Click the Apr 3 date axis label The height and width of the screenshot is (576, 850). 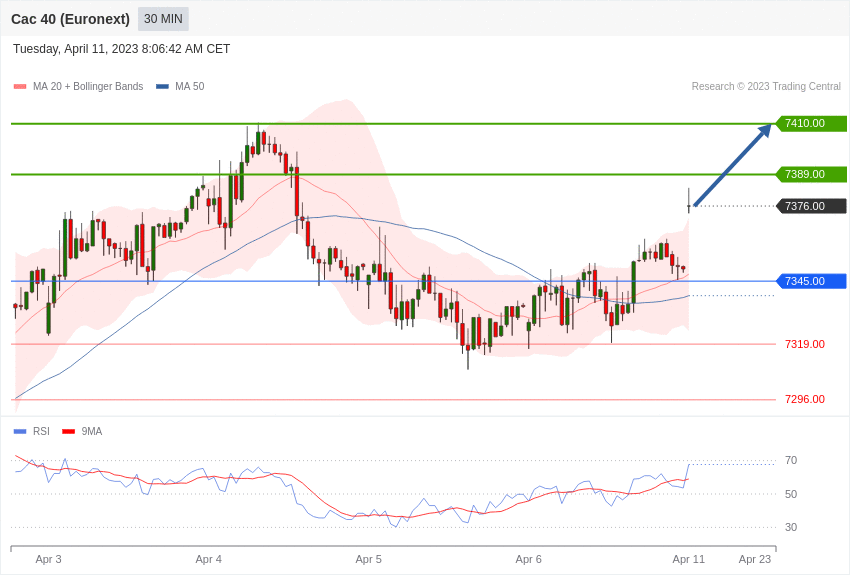pos(48,559)
